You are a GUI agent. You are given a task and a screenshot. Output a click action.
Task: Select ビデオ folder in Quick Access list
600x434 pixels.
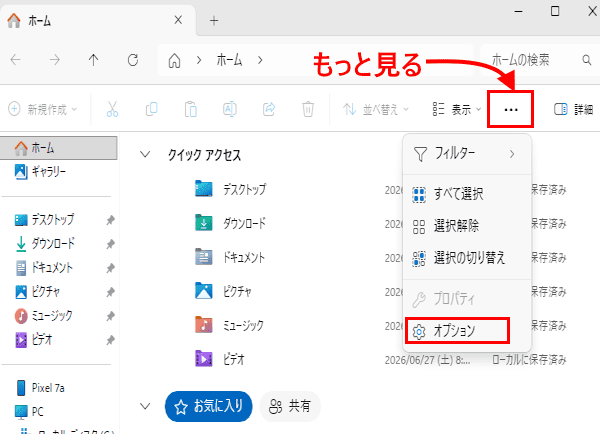click(x=220, y=359)
